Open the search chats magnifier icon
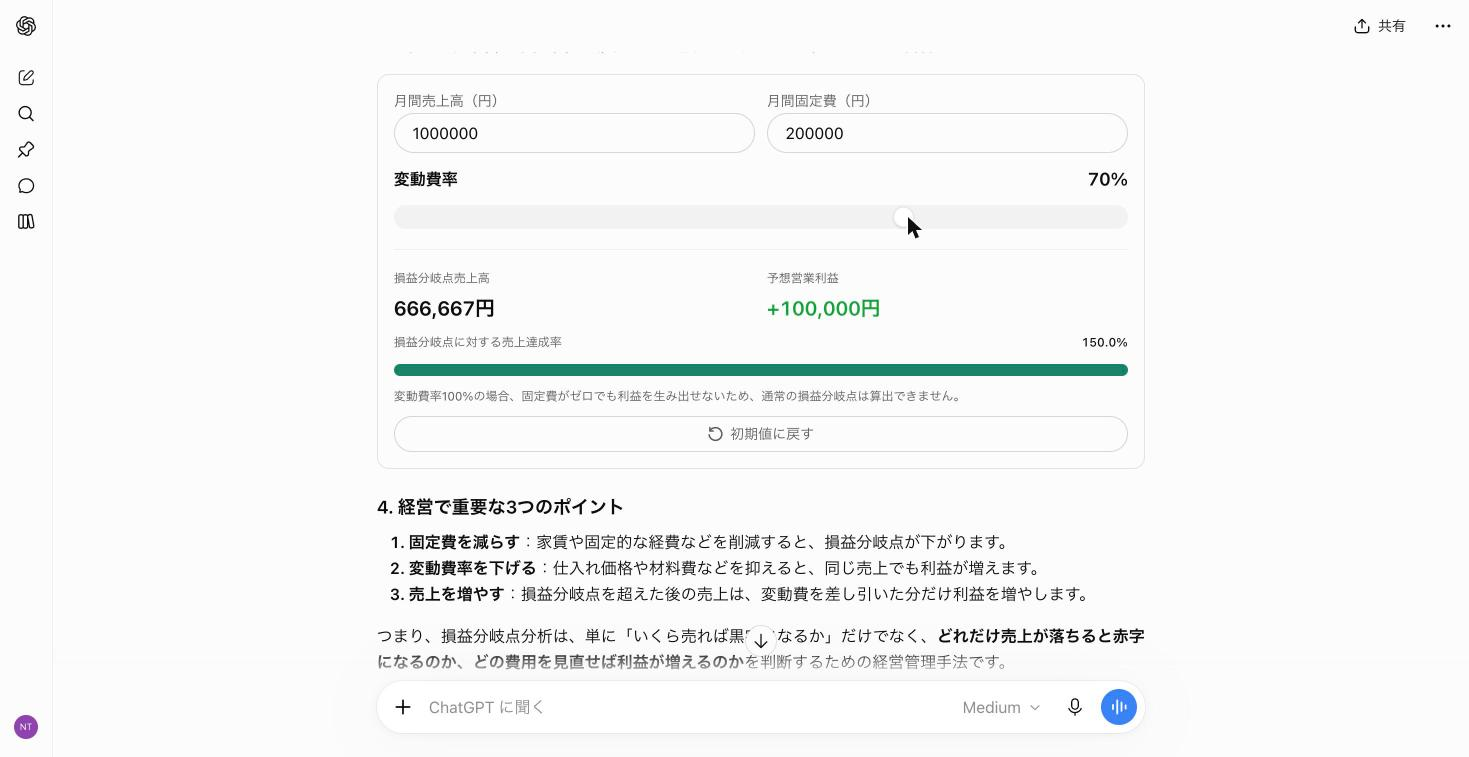 (26, 114)
